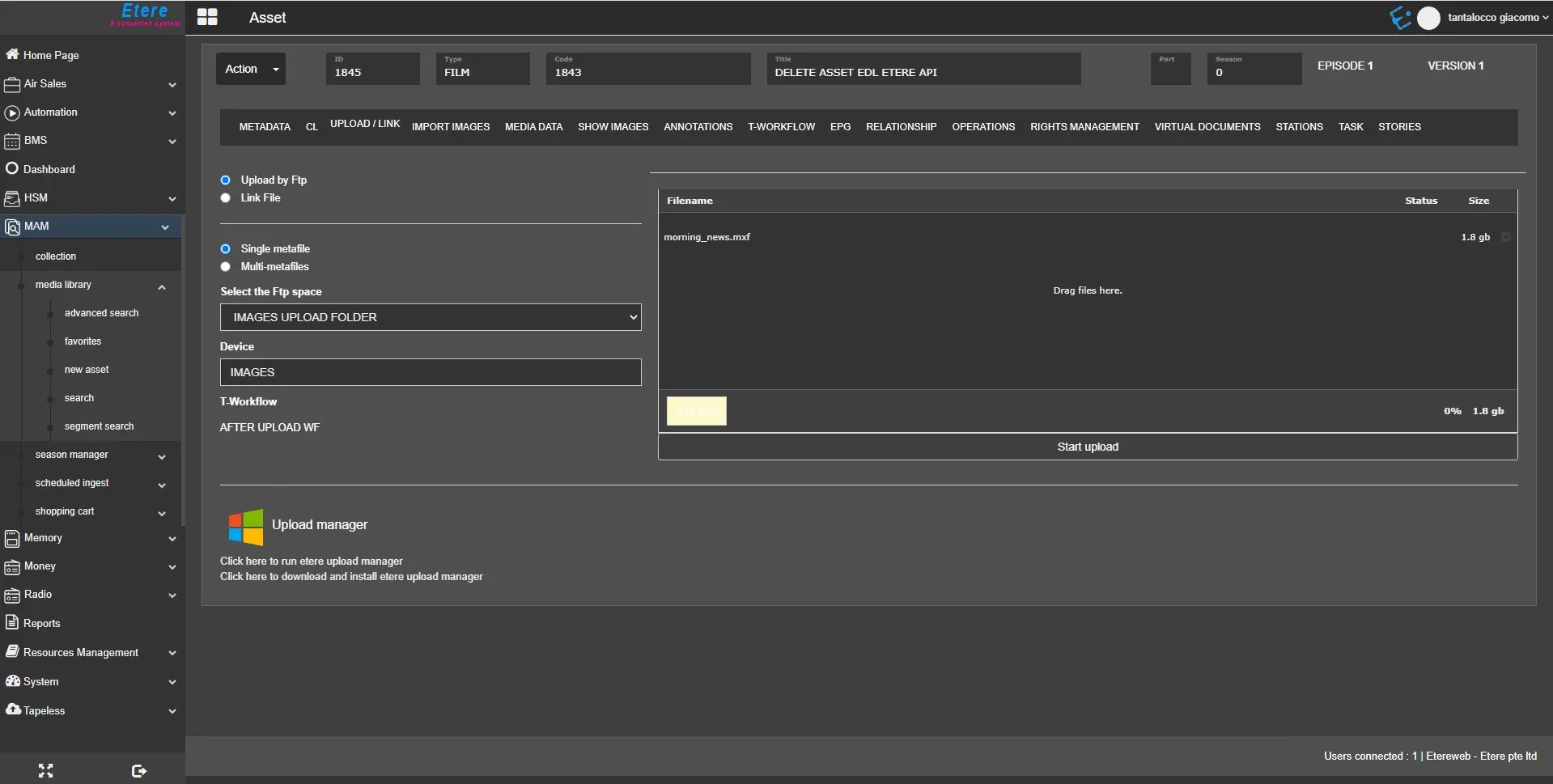1553x784 pixels.
Task: Open the Action dropdown menu
Action: click(251, 69)
